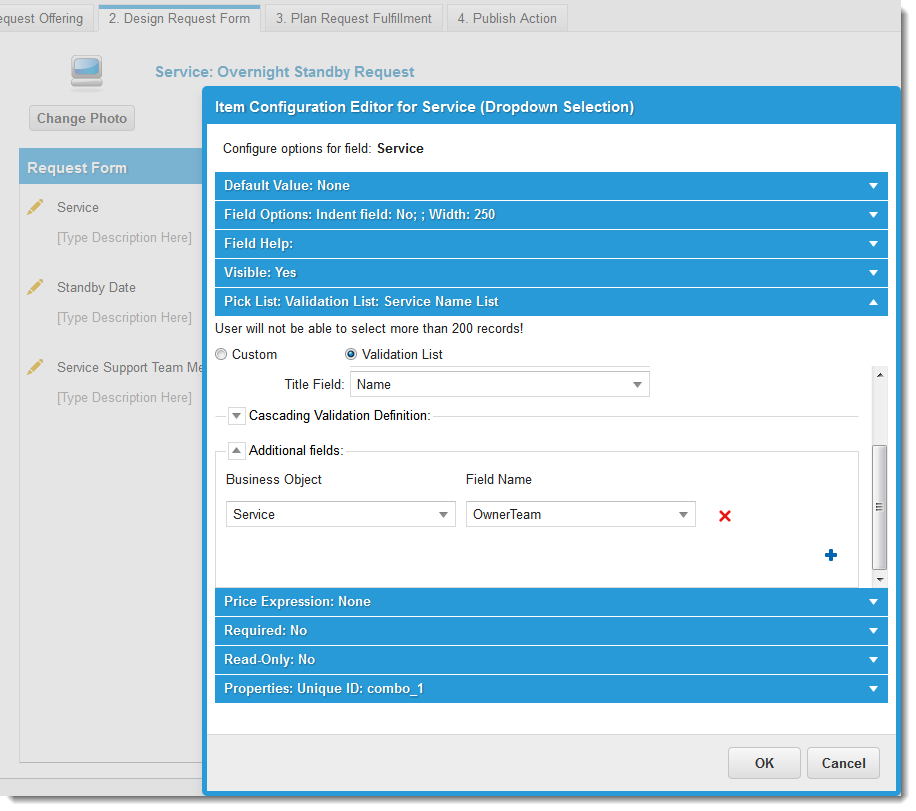Image resolution: width=916 pixels, height=811 pixels.
Task: Click the red X to remove OwnerTeam field
Action: [x=725, y=516]
